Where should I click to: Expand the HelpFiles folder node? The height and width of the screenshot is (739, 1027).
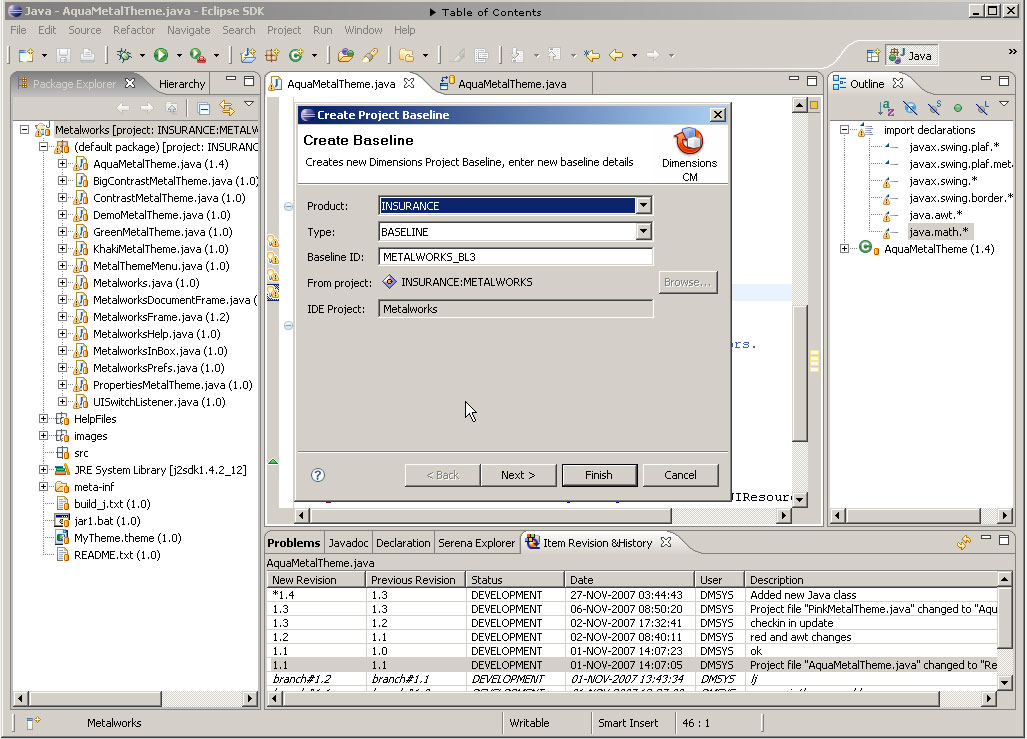pyautogui.click(x=43, y=419)
